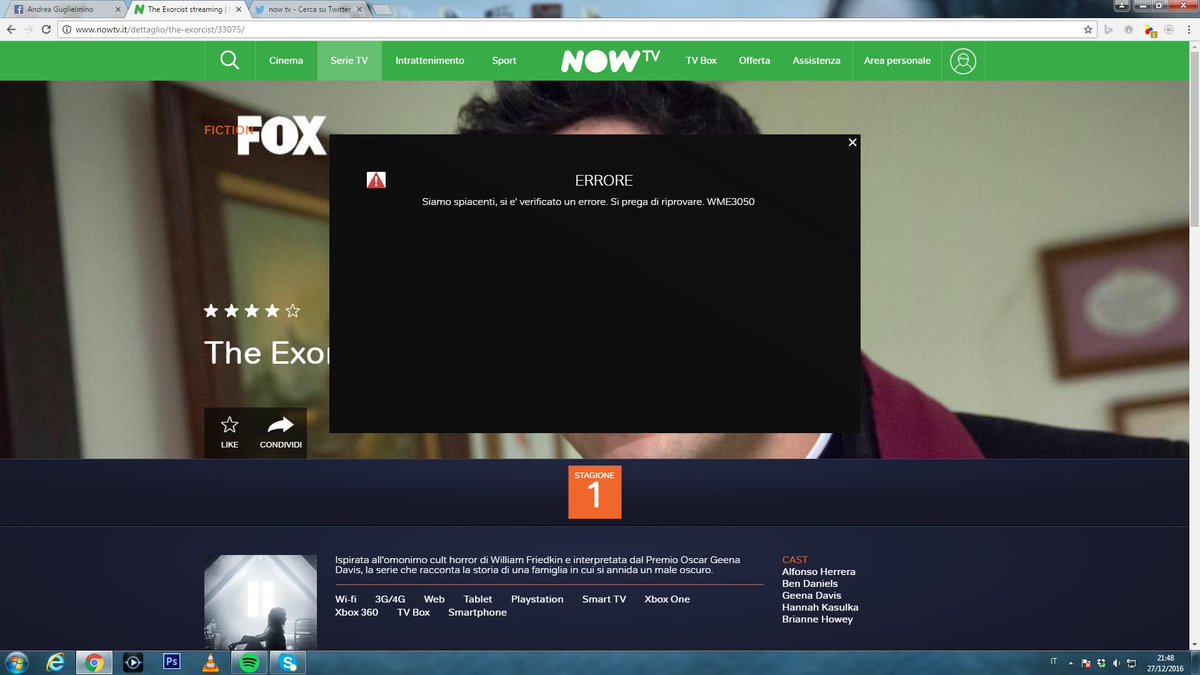Open VLC media player from the taskbar

pos(210,662)
